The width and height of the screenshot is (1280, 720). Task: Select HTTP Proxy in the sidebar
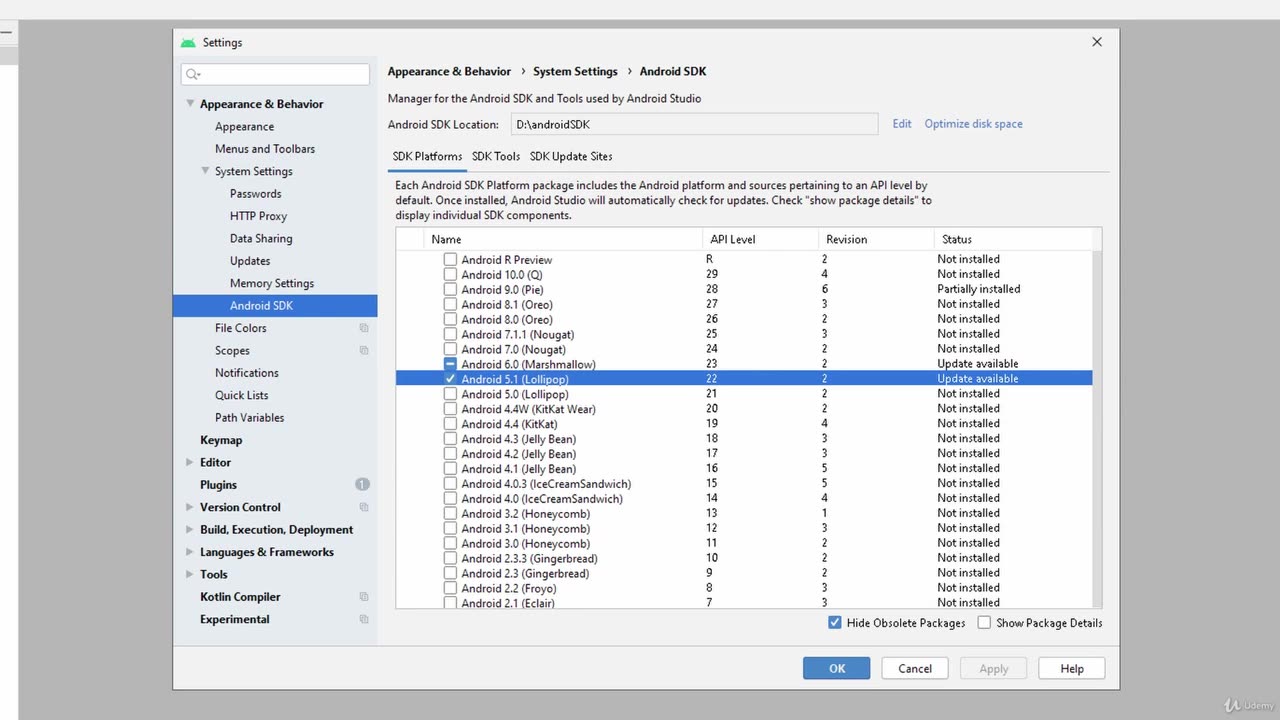[258, 216]
